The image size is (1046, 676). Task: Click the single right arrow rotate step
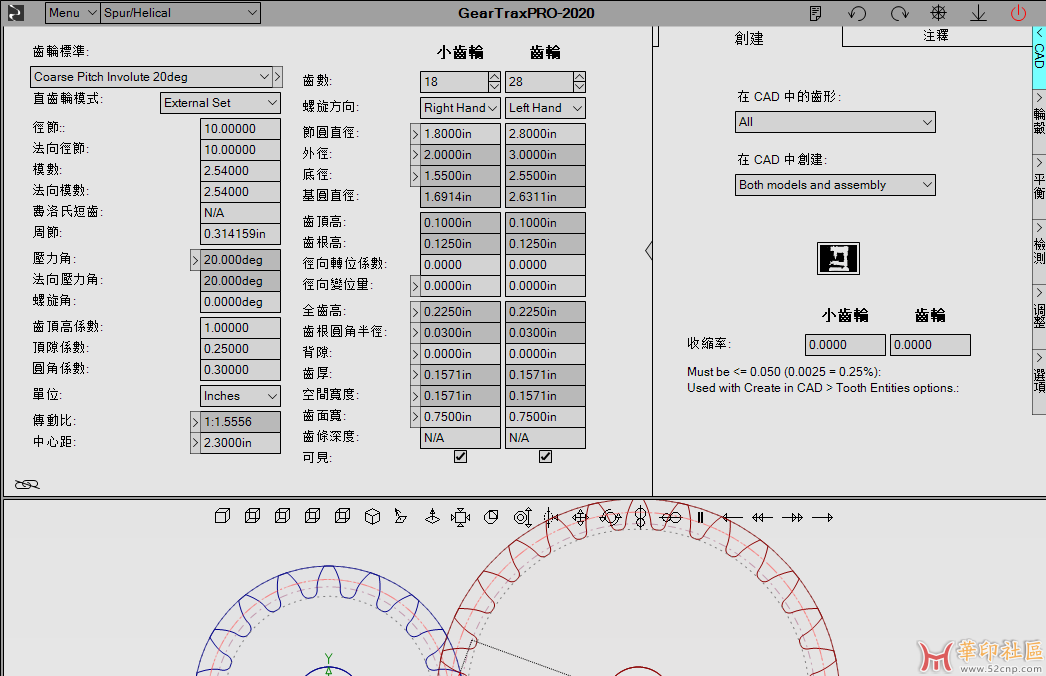[x=823, y=517]
